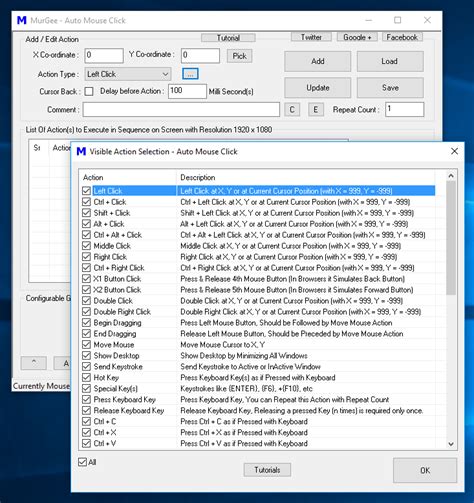Close the Visible Action Selection dialog
Image resolution: width=474 pixels, height=503 pixels.
click(454, 151)
